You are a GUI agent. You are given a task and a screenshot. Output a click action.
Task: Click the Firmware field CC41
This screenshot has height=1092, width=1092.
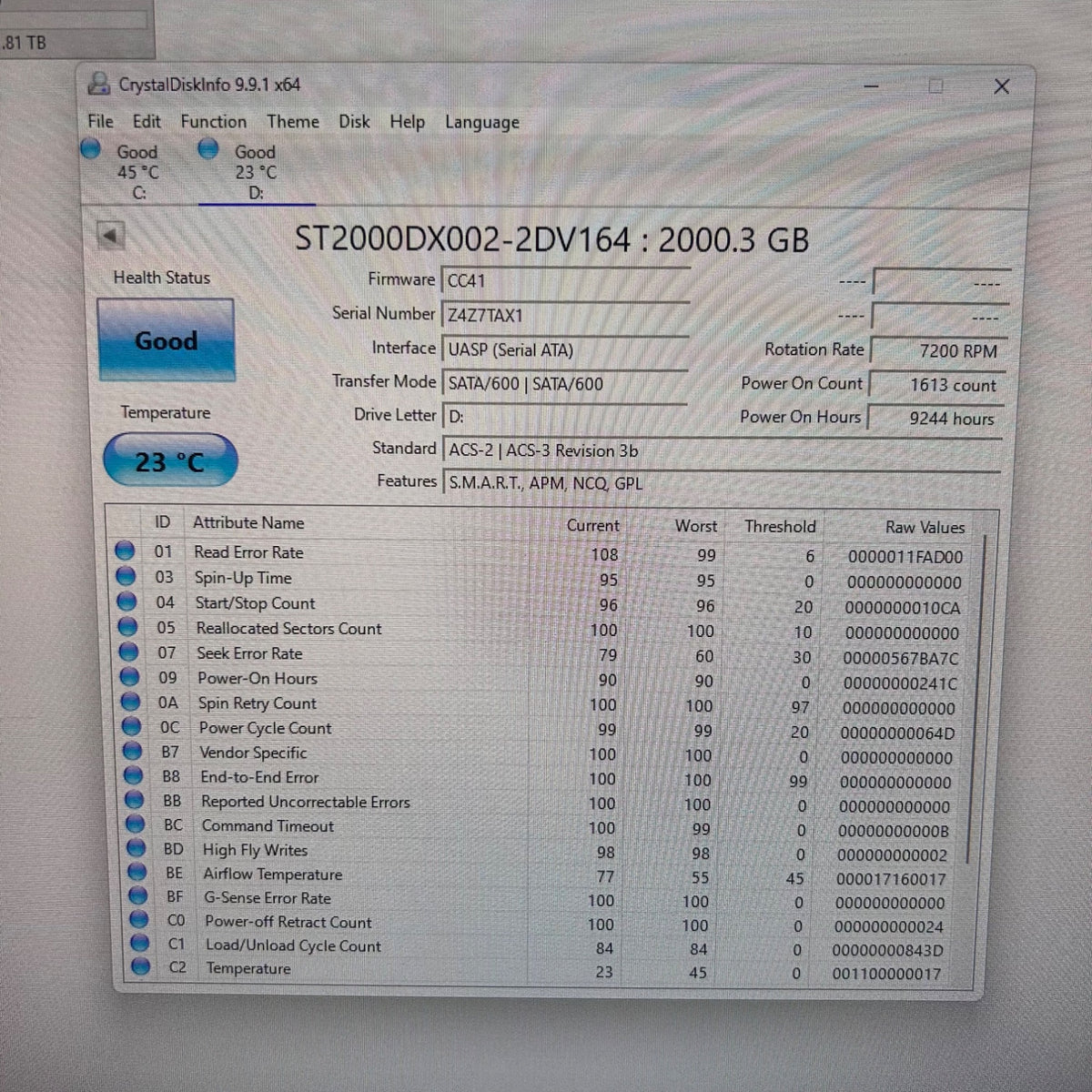pyautogui.click(x=565, y=281)
